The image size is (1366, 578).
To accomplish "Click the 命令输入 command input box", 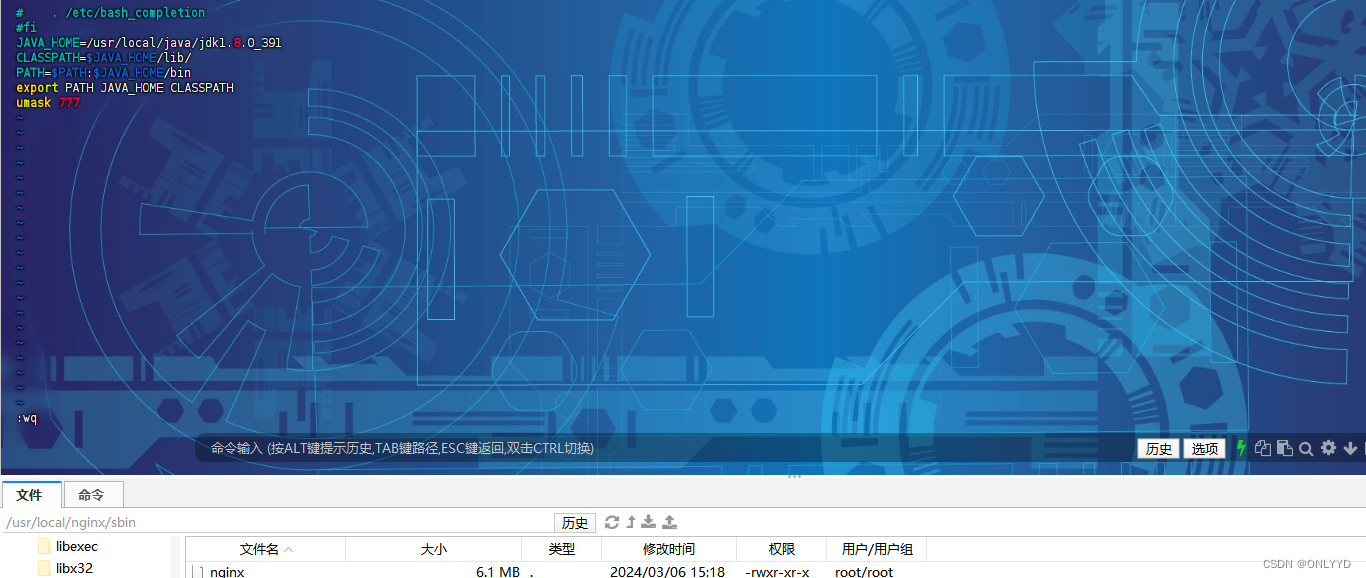I will pyautogui.click(x=665, y=448).
